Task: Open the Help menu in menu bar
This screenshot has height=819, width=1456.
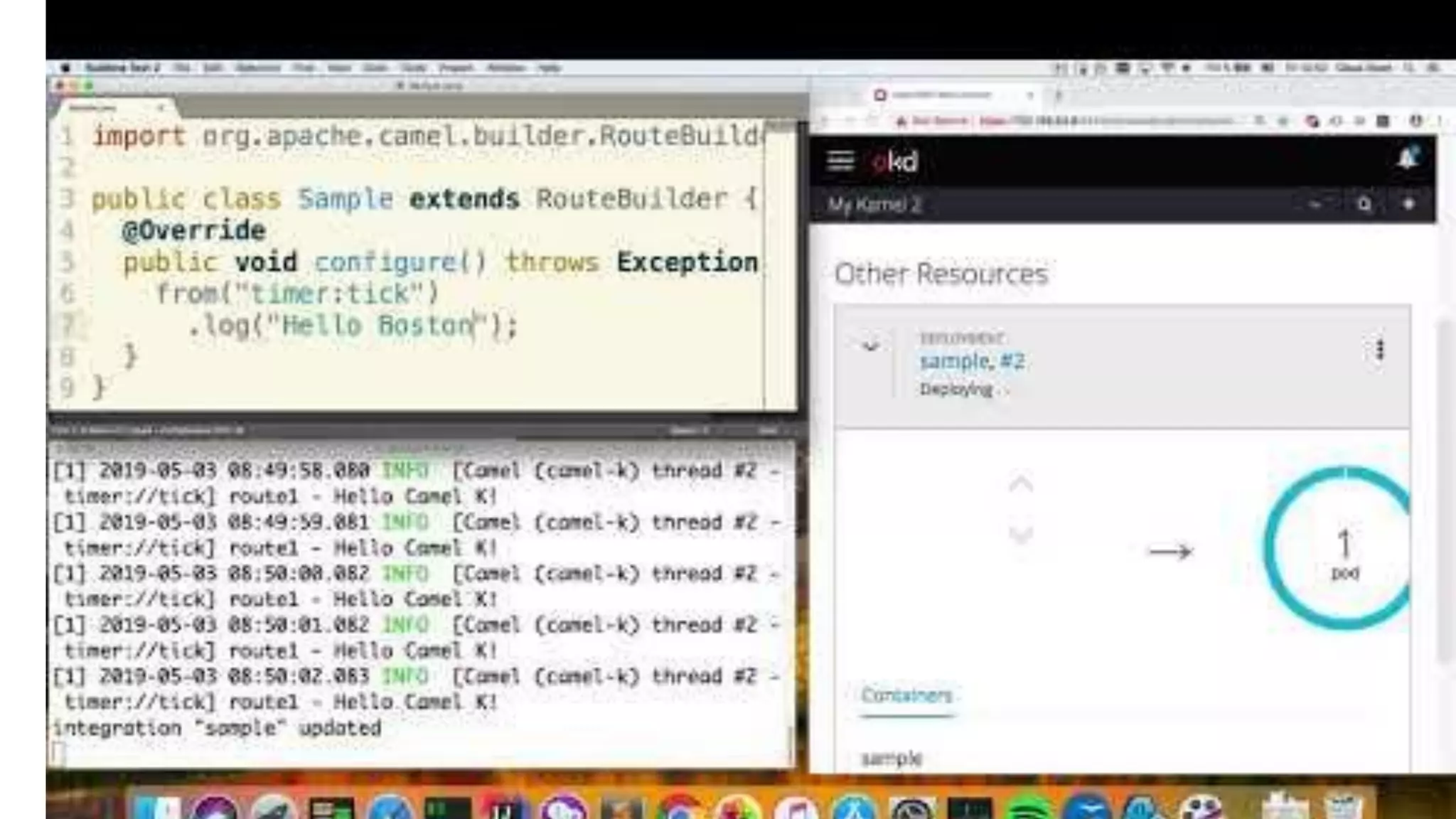Action: (x=548, y=68)
